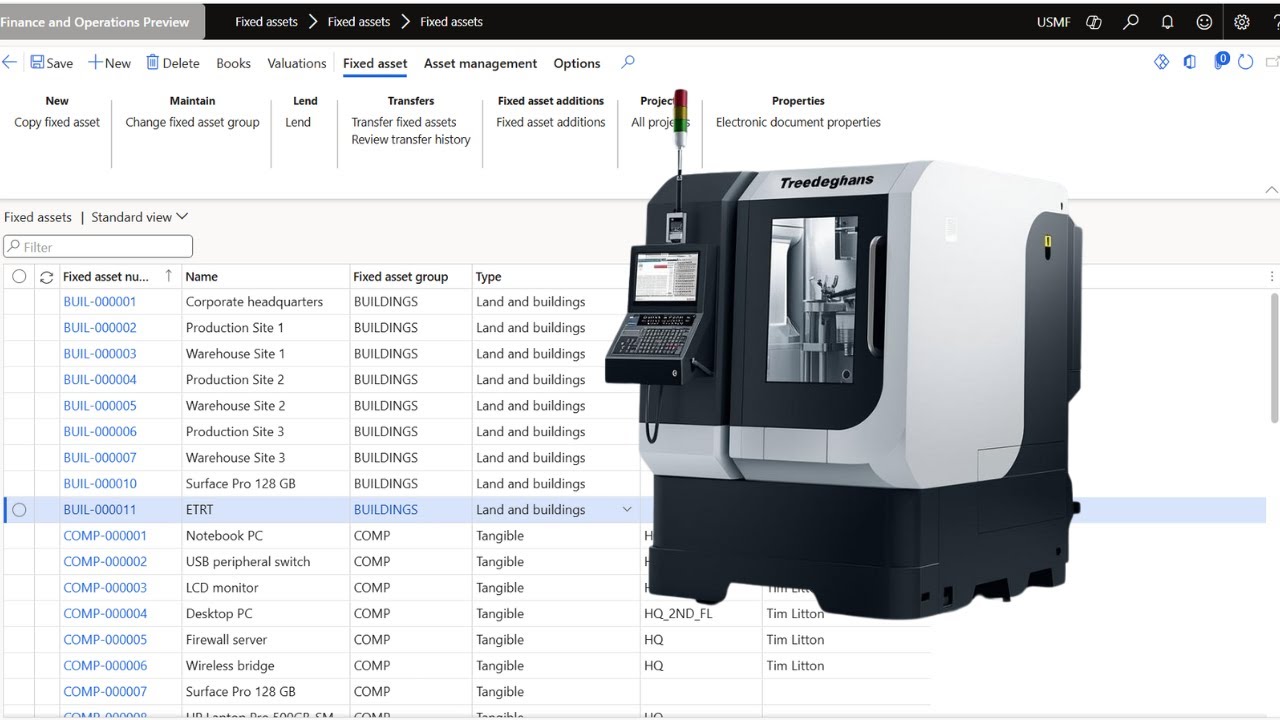Viewport: 1280px width, 720px height.
Task: Click Tim Litton in the Firewall server row
Action: 795,640
